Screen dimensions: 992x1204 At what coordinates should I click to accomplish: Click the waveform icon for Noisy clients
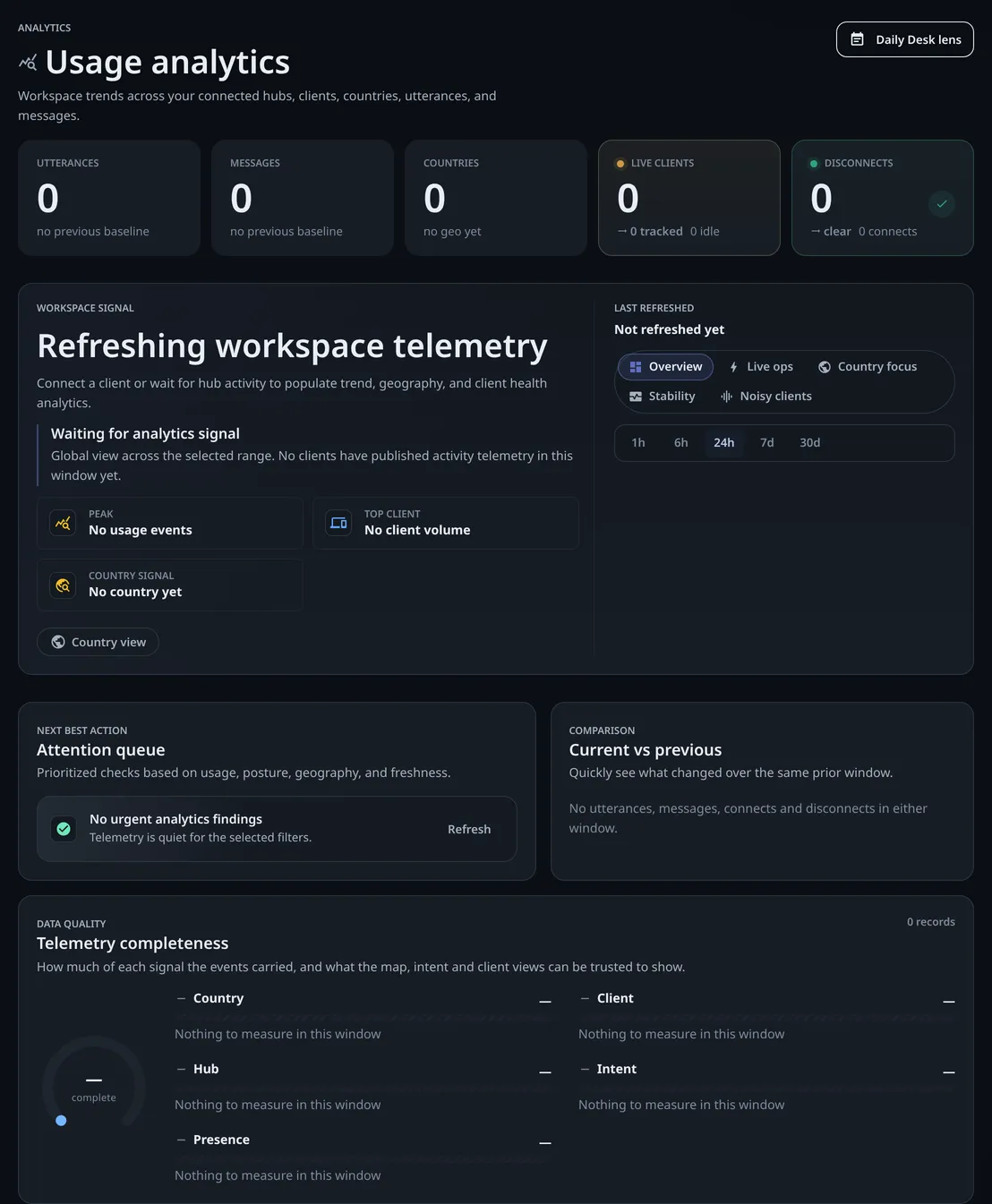pos(727,397)
